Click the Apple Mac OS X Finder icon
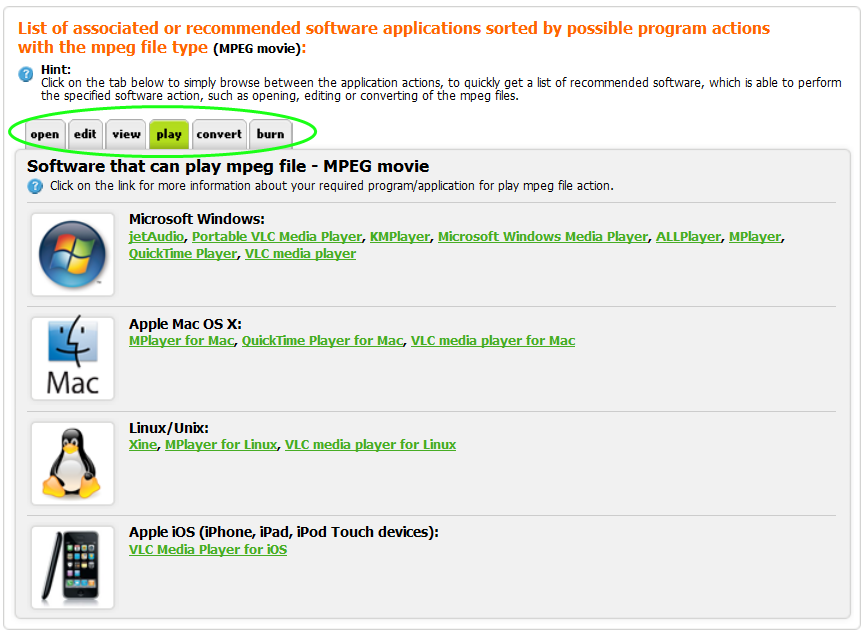866x632 pixels. [72, 358]
